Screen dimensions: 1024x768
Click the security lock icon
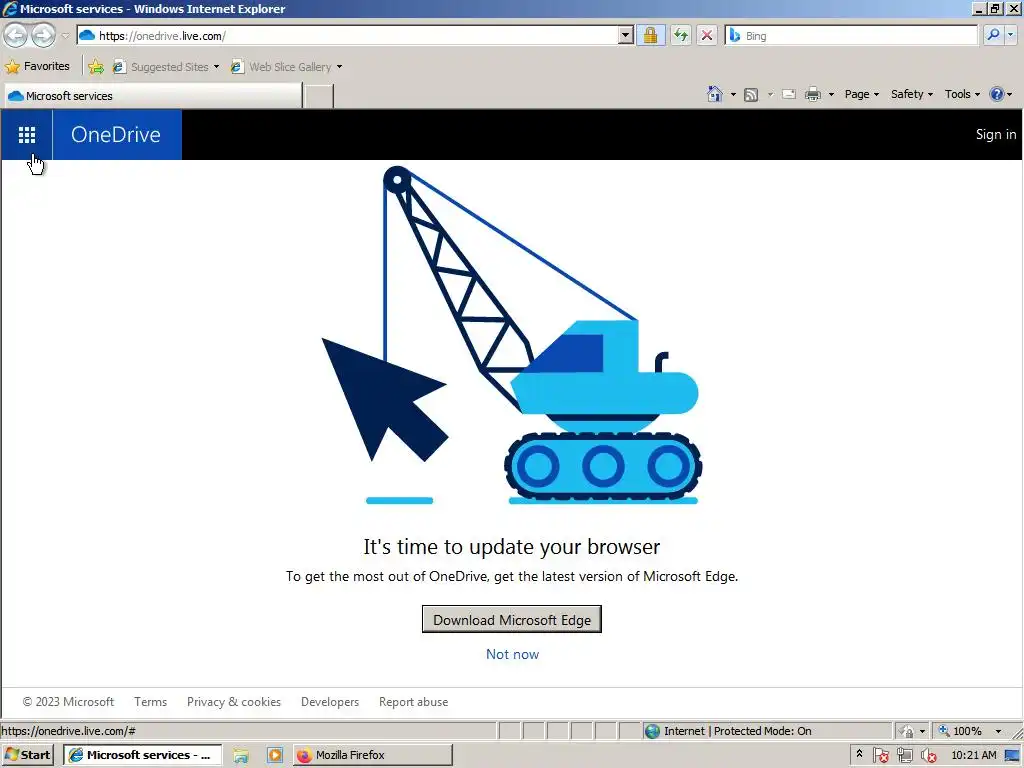coord(650,35)
